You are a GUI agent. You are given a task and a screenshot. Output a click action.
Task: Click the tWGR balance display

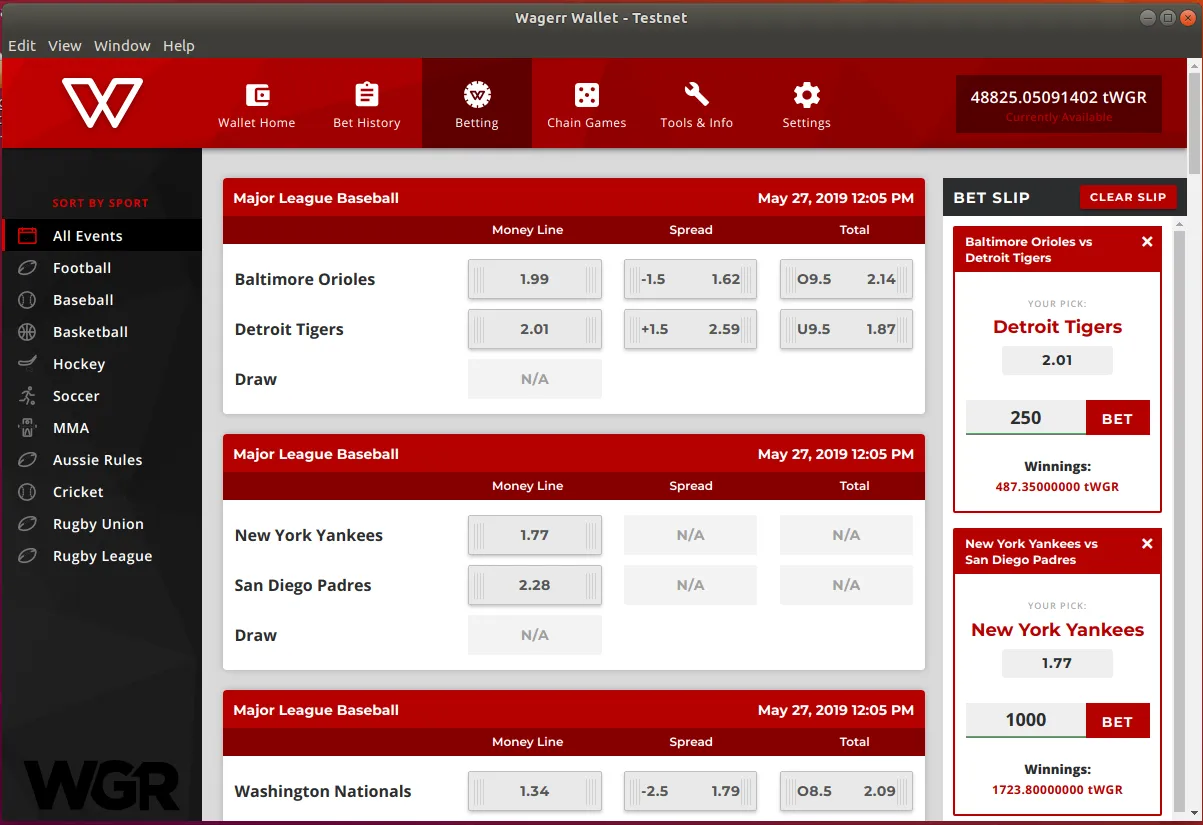point(1059,104)
